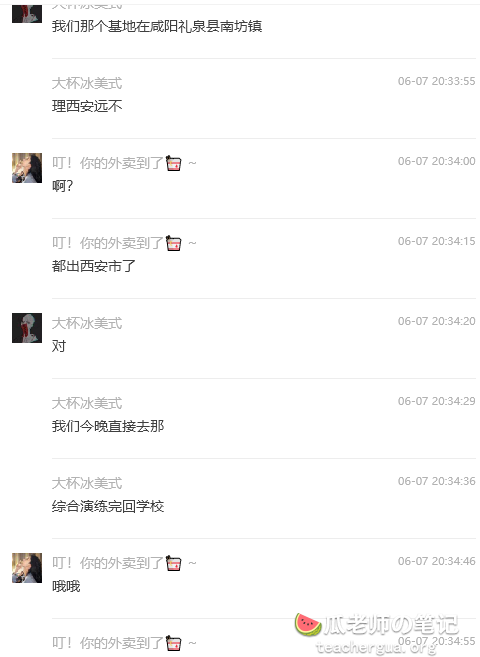Click the timestamp 06-07 20:34:15
The image size is (480, 657).
[436, 241]
